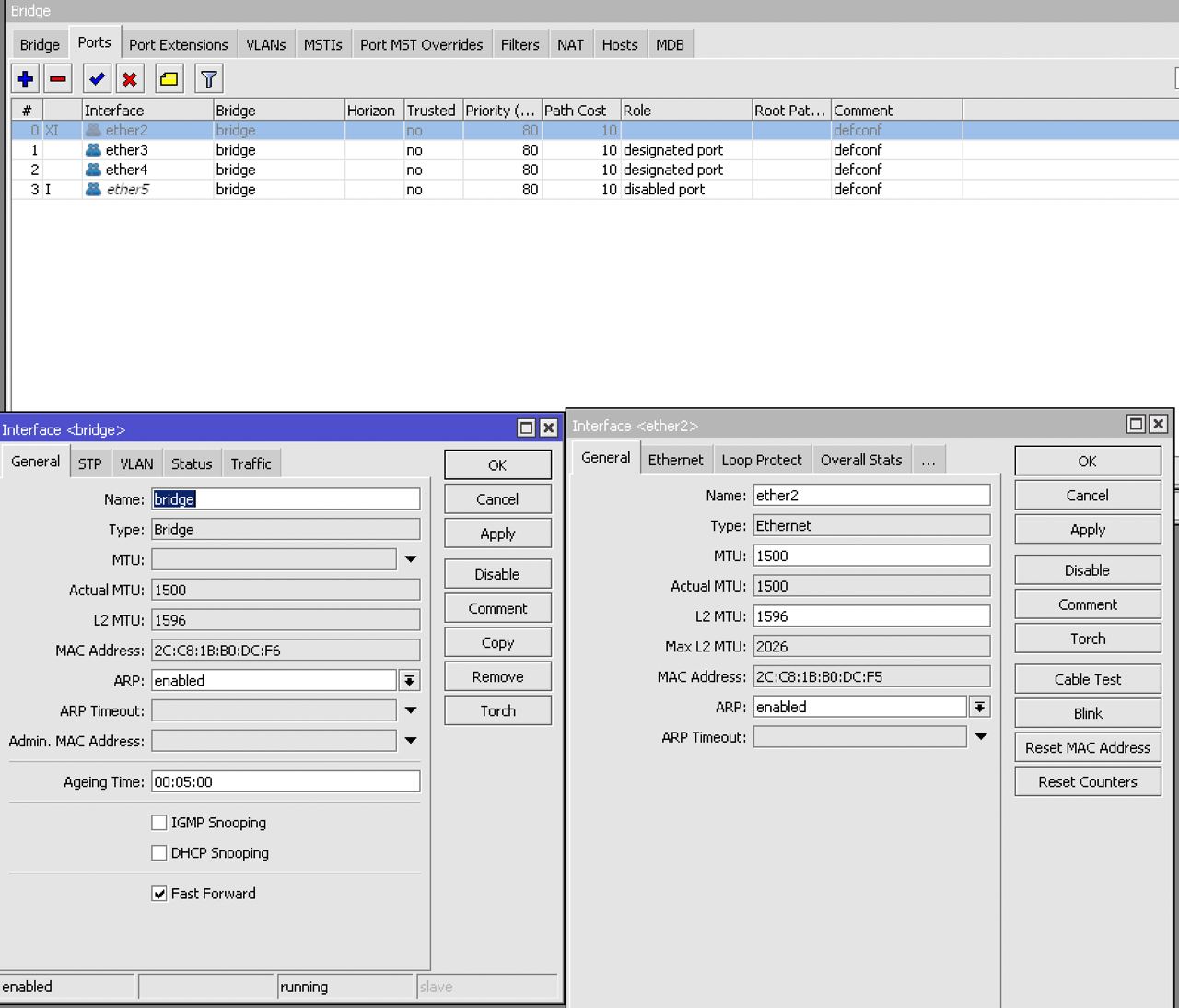This screenshot has height=1008, width=1179.
Task: Enable the DHCP Snooping checkbox
Action: (159, 853)
